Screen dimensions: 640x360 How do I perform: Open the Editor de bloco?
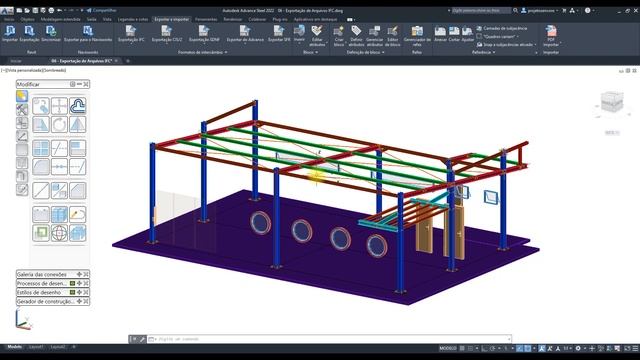tap(392, 36)
